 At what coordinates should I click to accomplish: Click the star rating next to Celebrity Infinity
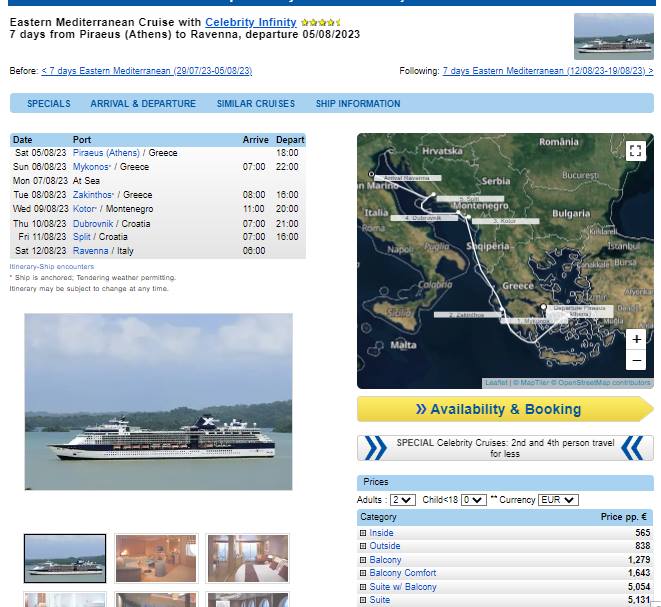321,22
